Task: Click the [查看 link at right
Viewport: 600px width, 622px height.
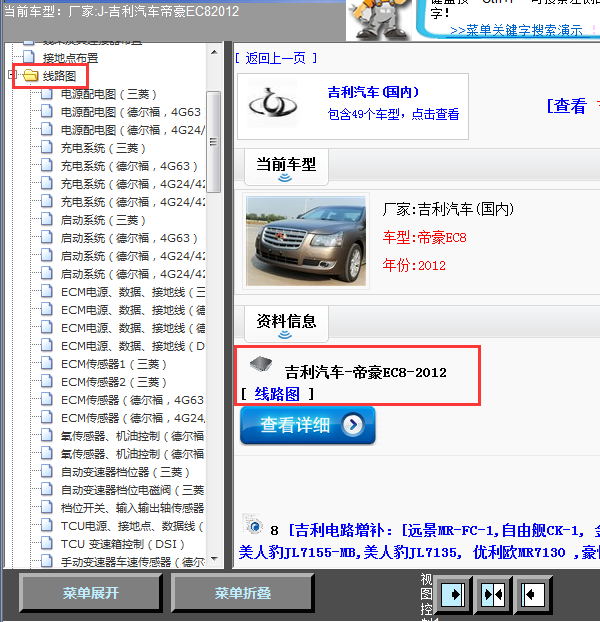Action: [x=566, y=106]
